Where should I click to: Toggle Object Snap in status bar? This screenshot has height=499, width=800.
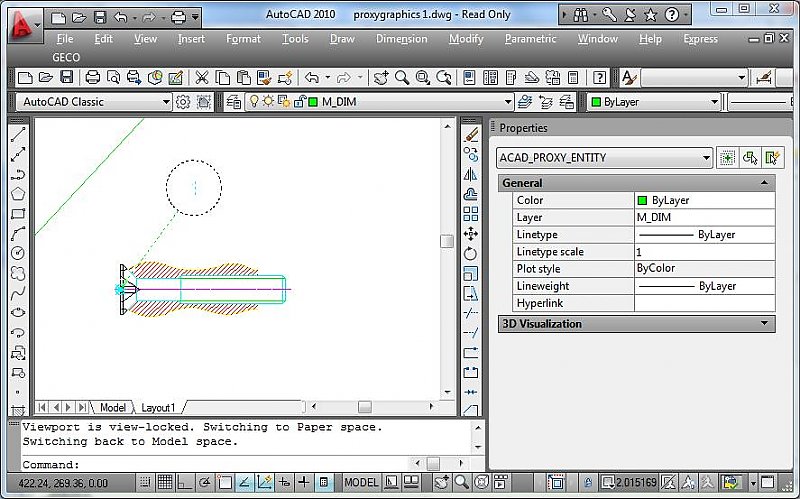[224, 482]
